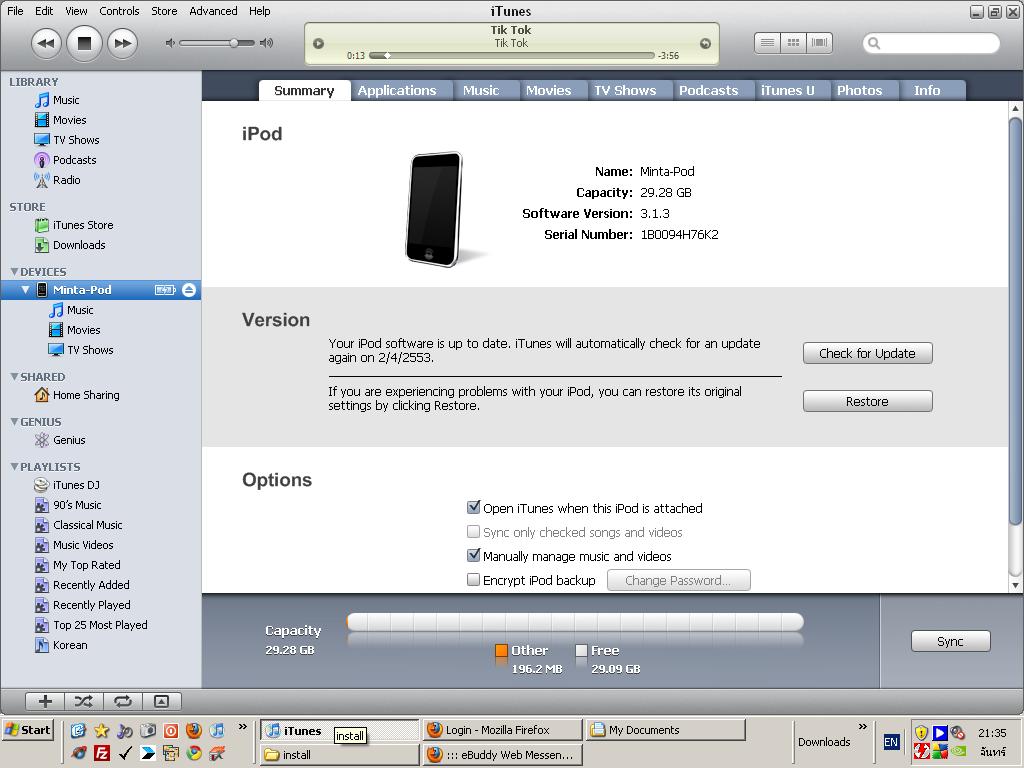1024x768 pixels.
Task: Toggle Encrypt iPod backup checkbox
Action: pyautogui.click(x=473, y=580)
